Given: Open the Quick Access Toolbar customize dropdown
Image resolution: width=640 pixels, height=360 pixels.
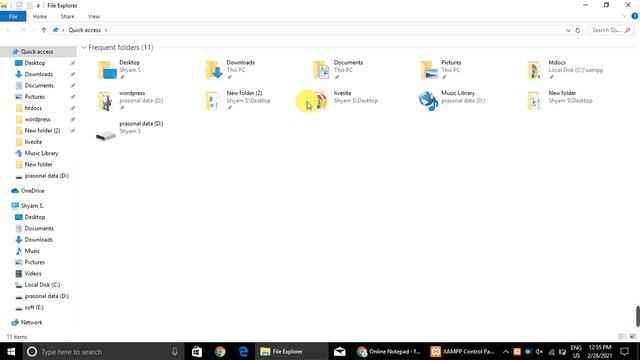Looking at the screenshot, I should click(x=38, y=6).
